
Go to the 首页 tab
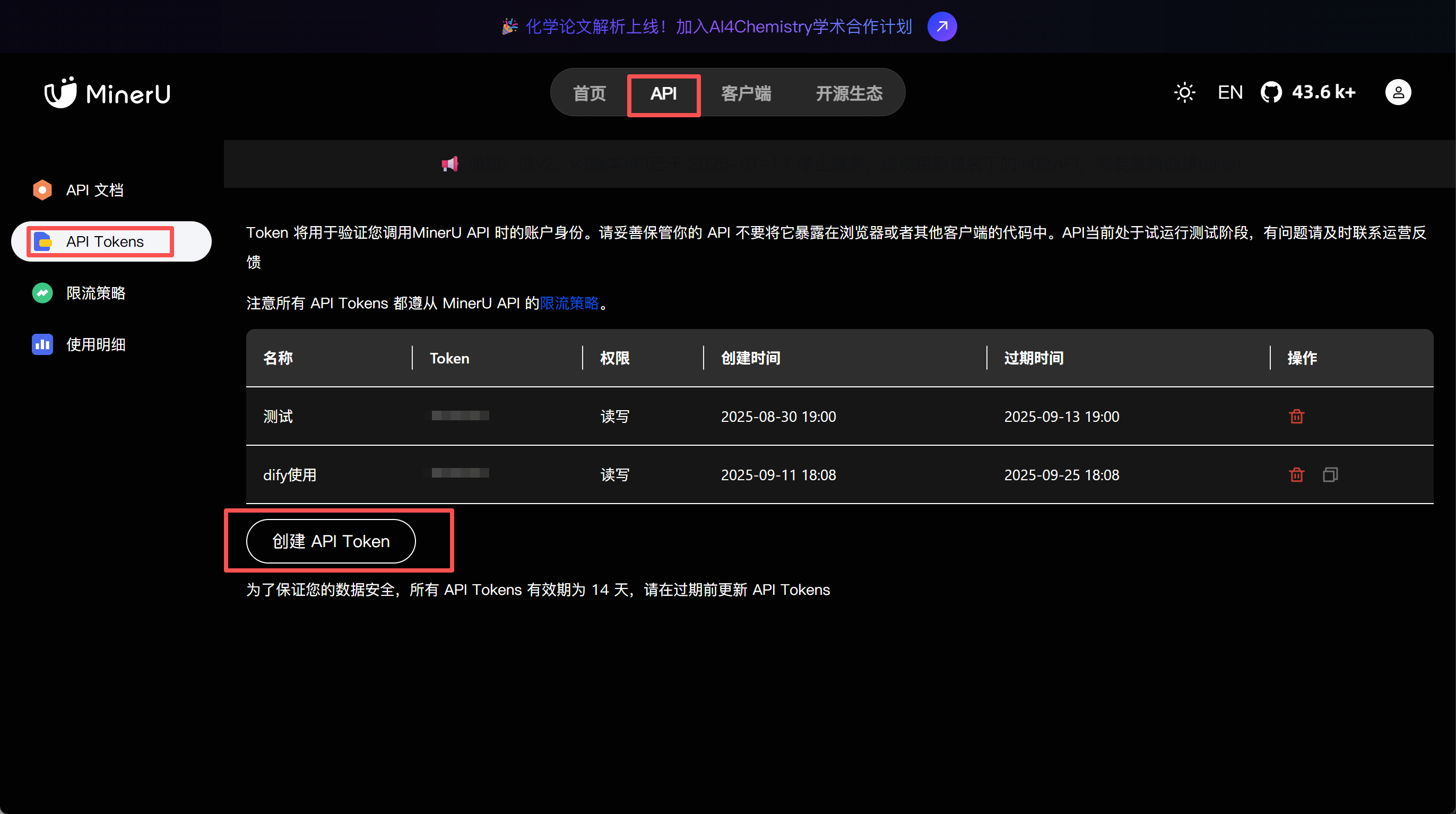590,93
